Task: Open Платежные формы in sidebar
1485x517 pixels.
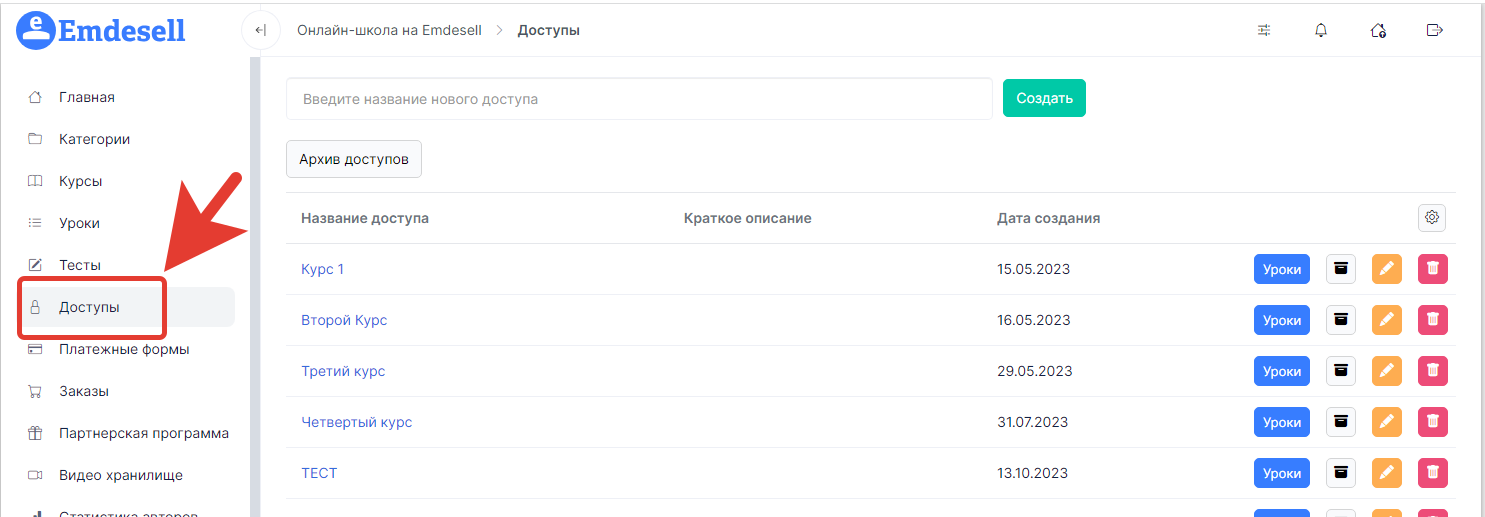Action: [x=124, y=349]
